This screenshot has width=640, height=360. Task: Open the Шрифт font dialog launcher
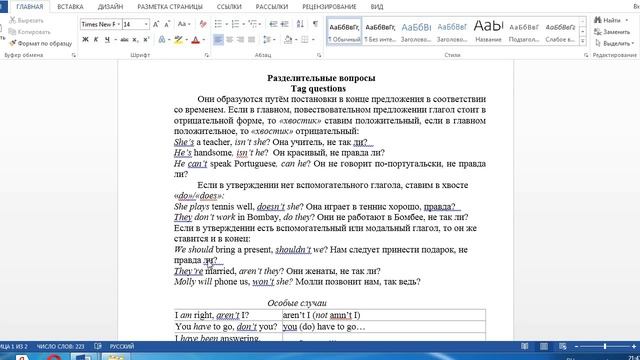[207, 55]
